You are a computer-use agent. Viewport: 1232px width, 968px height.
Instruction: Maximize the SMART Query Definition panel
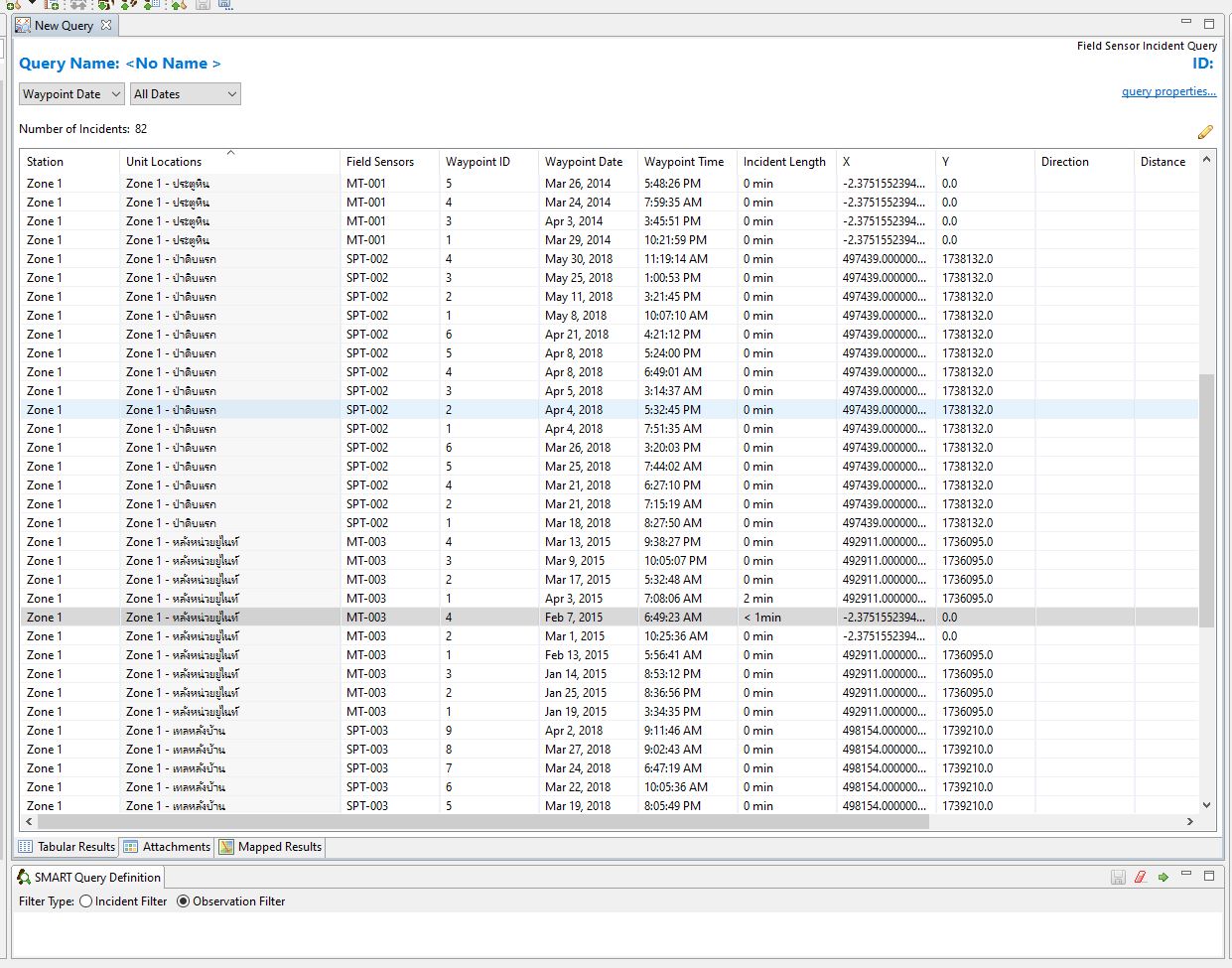click(x=1208, y=876)
